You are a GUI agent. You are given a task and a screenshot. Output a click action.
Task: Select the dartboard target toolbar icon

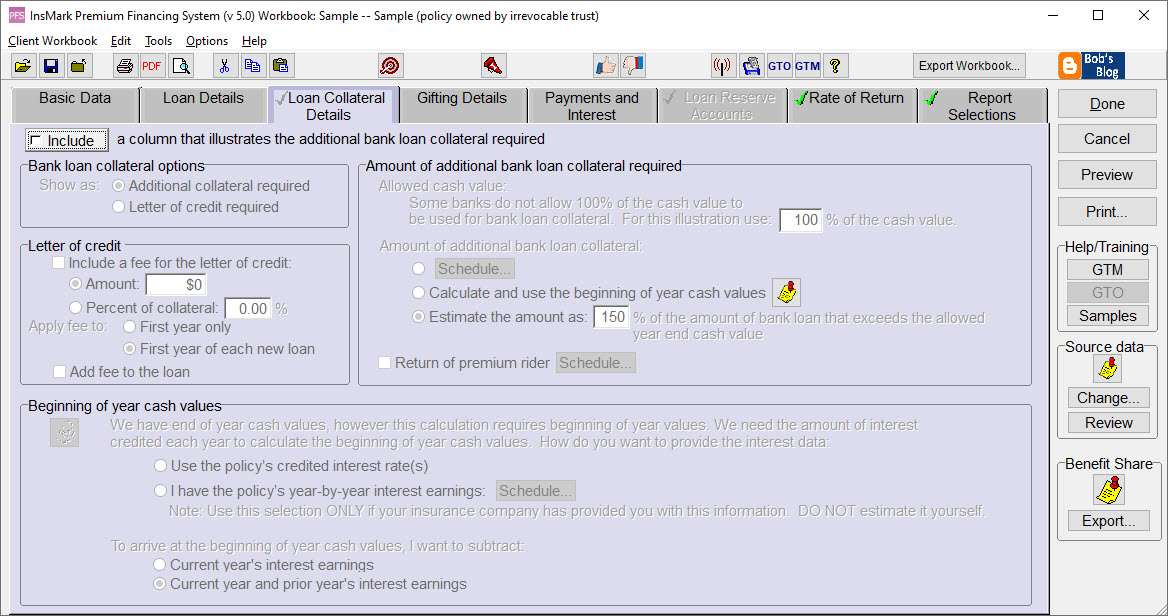click(x=390, y=65)
